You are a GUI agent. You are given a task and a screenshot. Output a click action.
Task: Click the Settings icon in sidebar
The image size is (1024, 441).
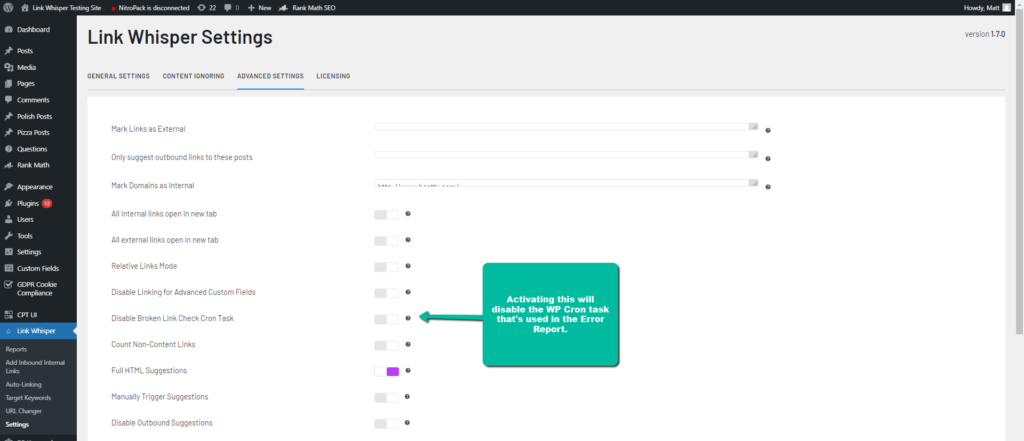point(8,252)
